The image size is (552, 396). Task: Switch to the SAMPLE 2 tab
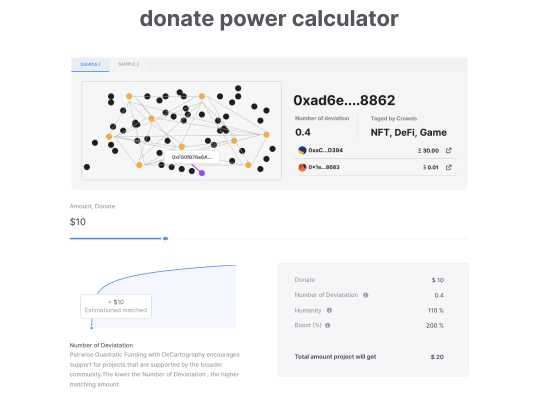click(x=128, y=64)
